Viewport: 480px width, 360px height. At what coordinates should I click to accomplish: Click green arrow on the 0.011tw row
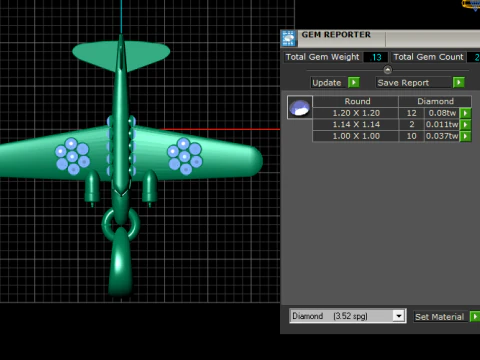tap(465, 125)
